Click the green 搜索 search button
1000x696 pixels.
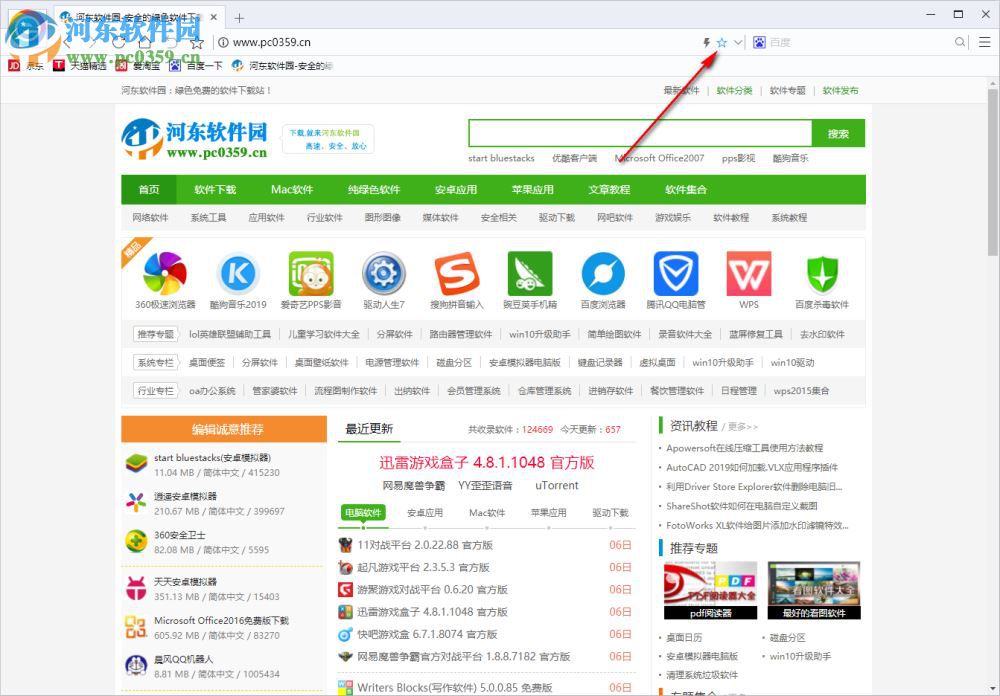[x=837, y=133]
